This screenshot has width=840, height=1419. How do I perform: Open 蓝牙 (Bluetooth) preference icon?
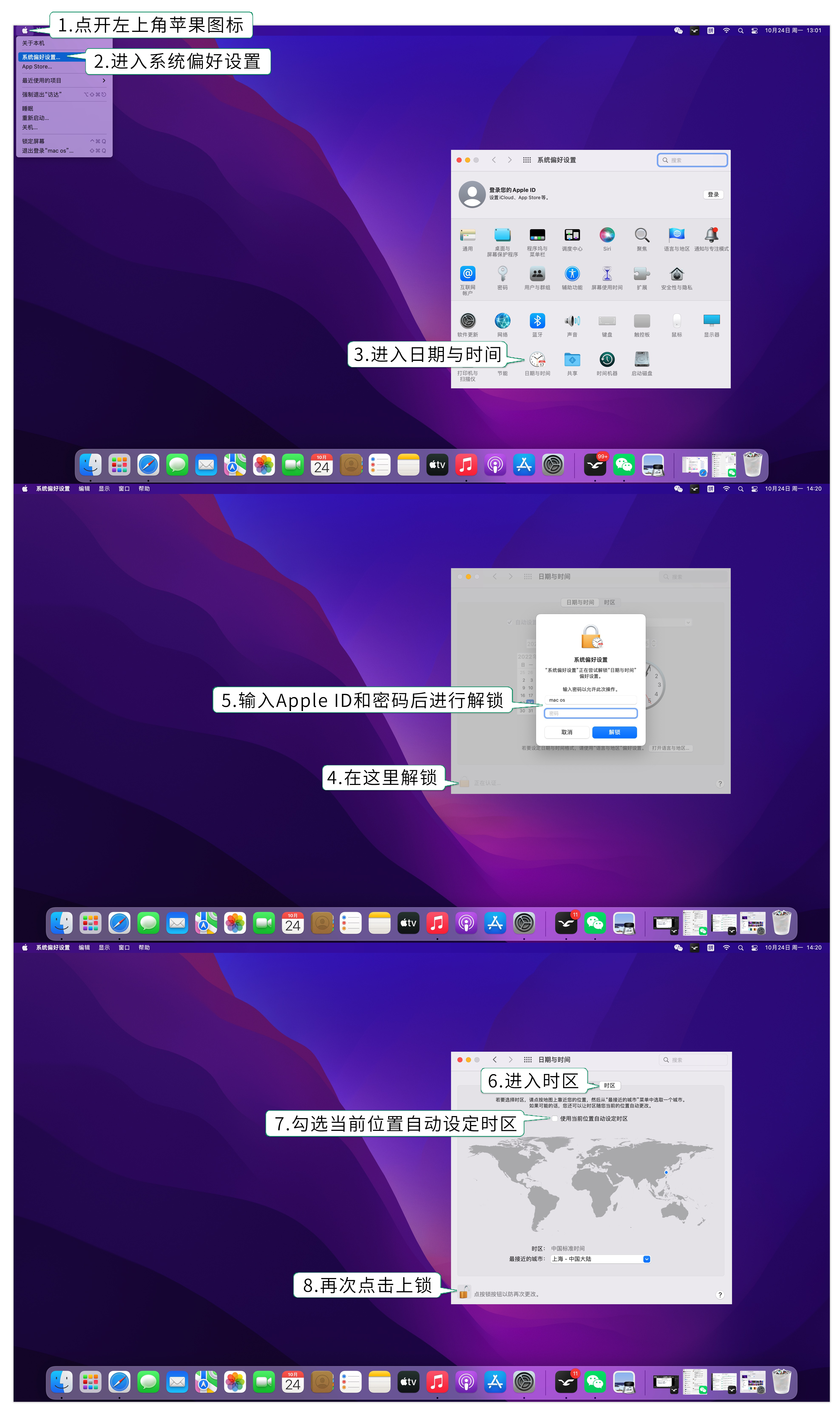537,321
